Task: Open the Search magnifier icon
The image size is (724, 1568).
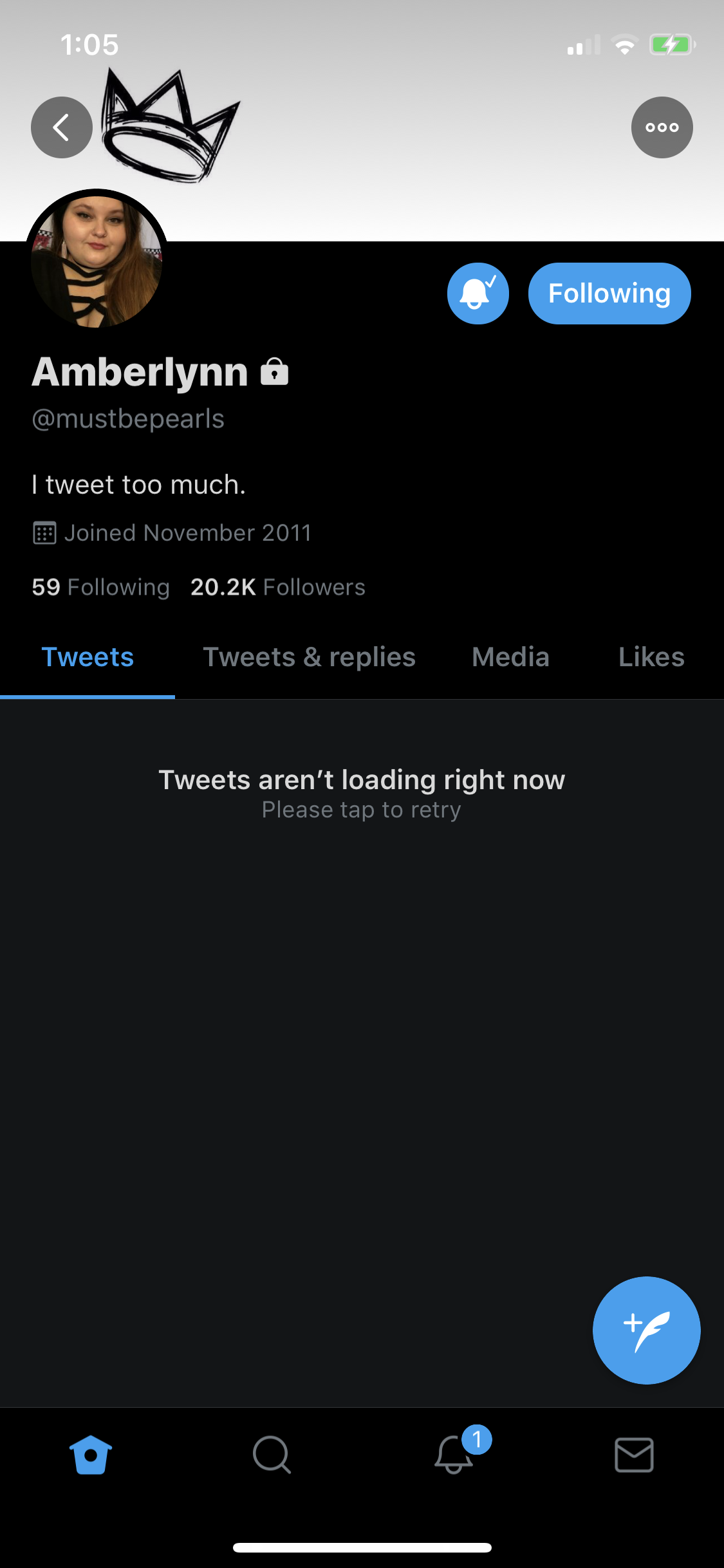Action: (x=272, y=1455)
